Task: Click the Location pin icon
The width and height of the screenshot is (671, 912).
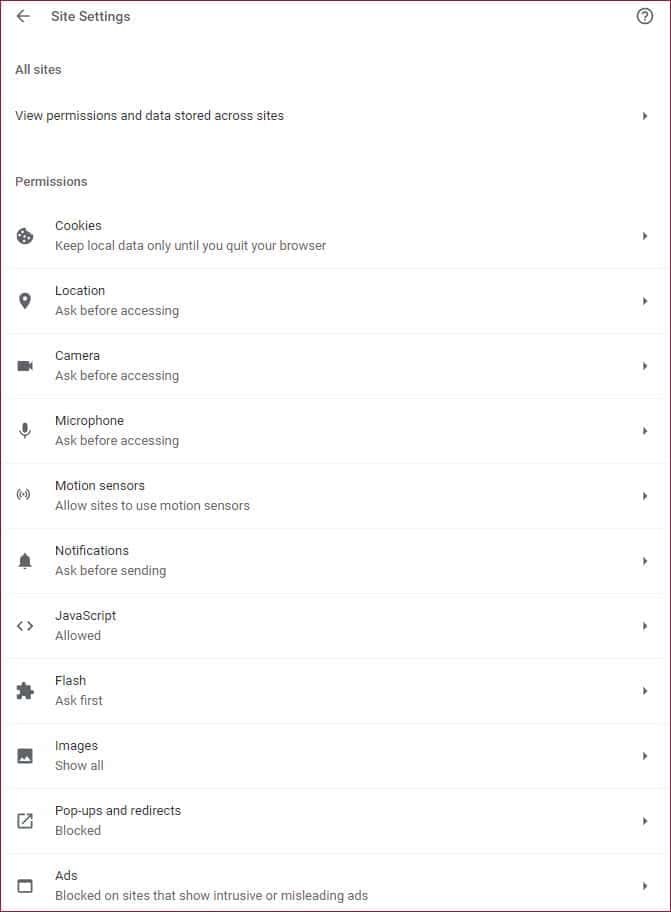Action: [25, 301]
